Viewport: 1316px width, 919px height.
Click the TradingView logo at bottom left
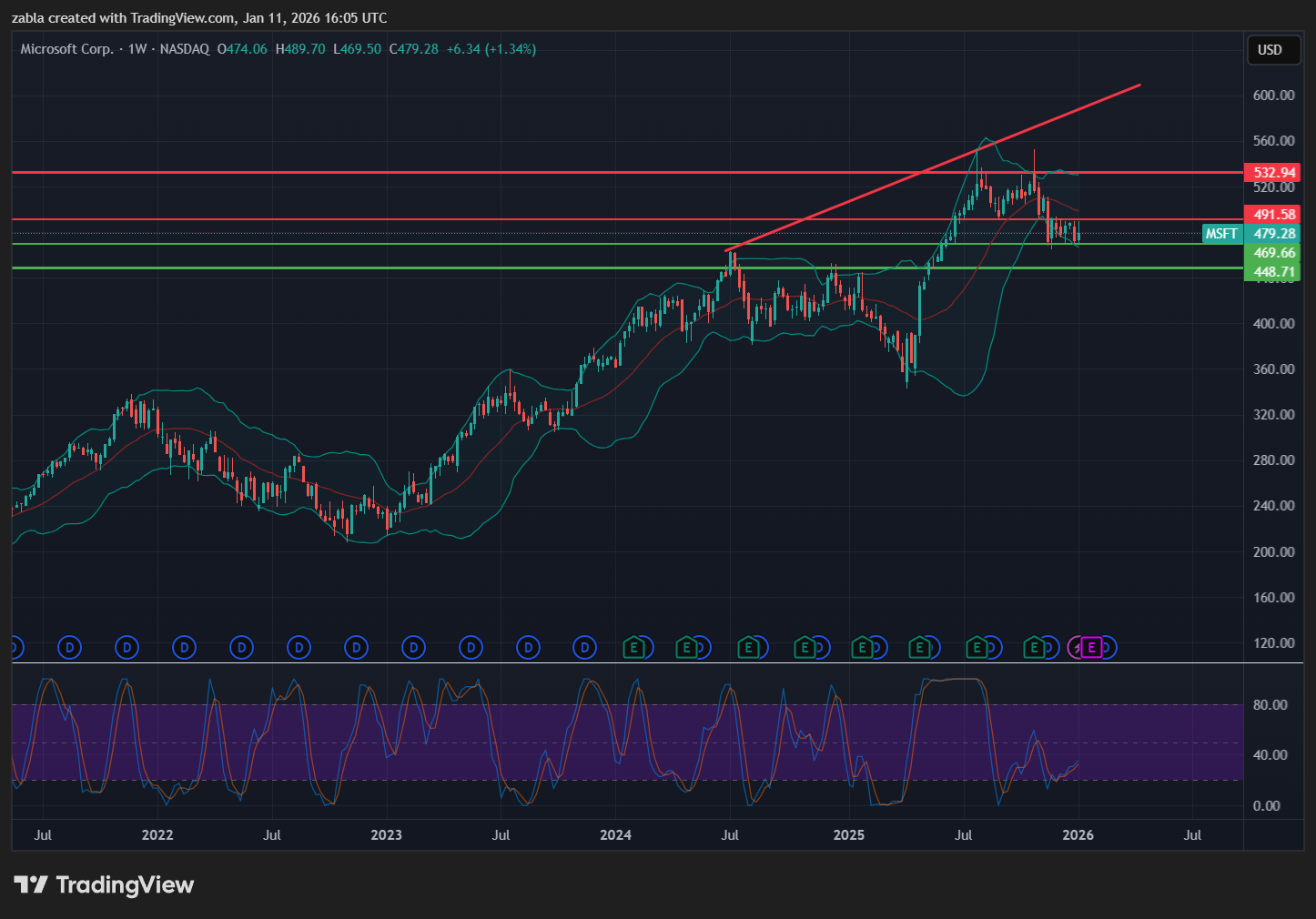point(104,885)
